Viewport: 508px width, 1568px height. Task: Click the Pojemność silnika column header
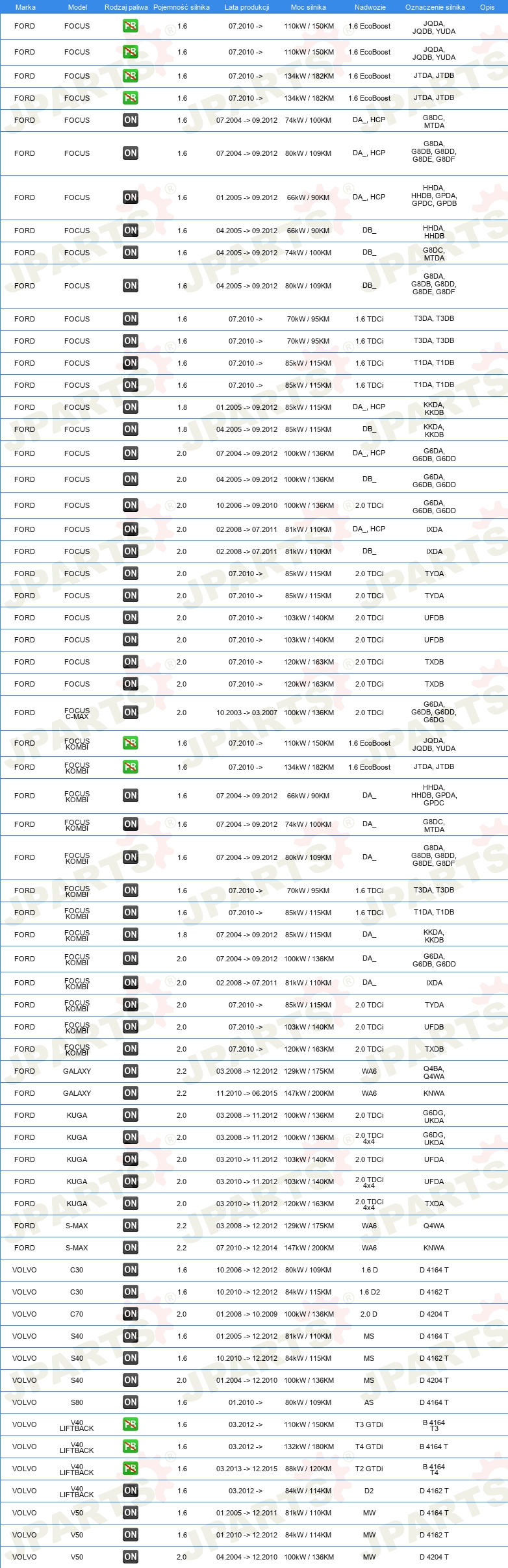click(181, 7)
